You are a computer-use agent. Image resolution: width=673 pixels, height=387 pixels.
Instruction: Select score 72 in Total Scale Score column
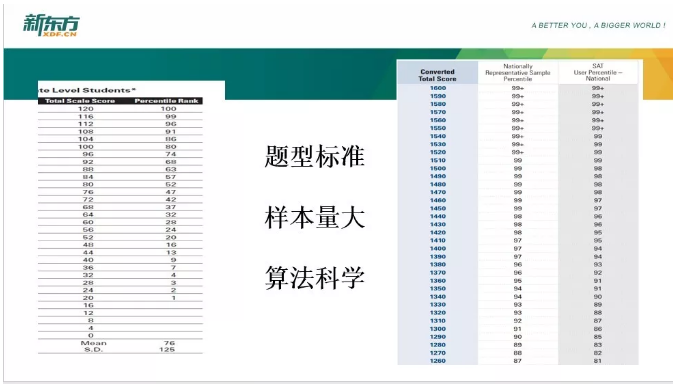click(x=88, y=200)
